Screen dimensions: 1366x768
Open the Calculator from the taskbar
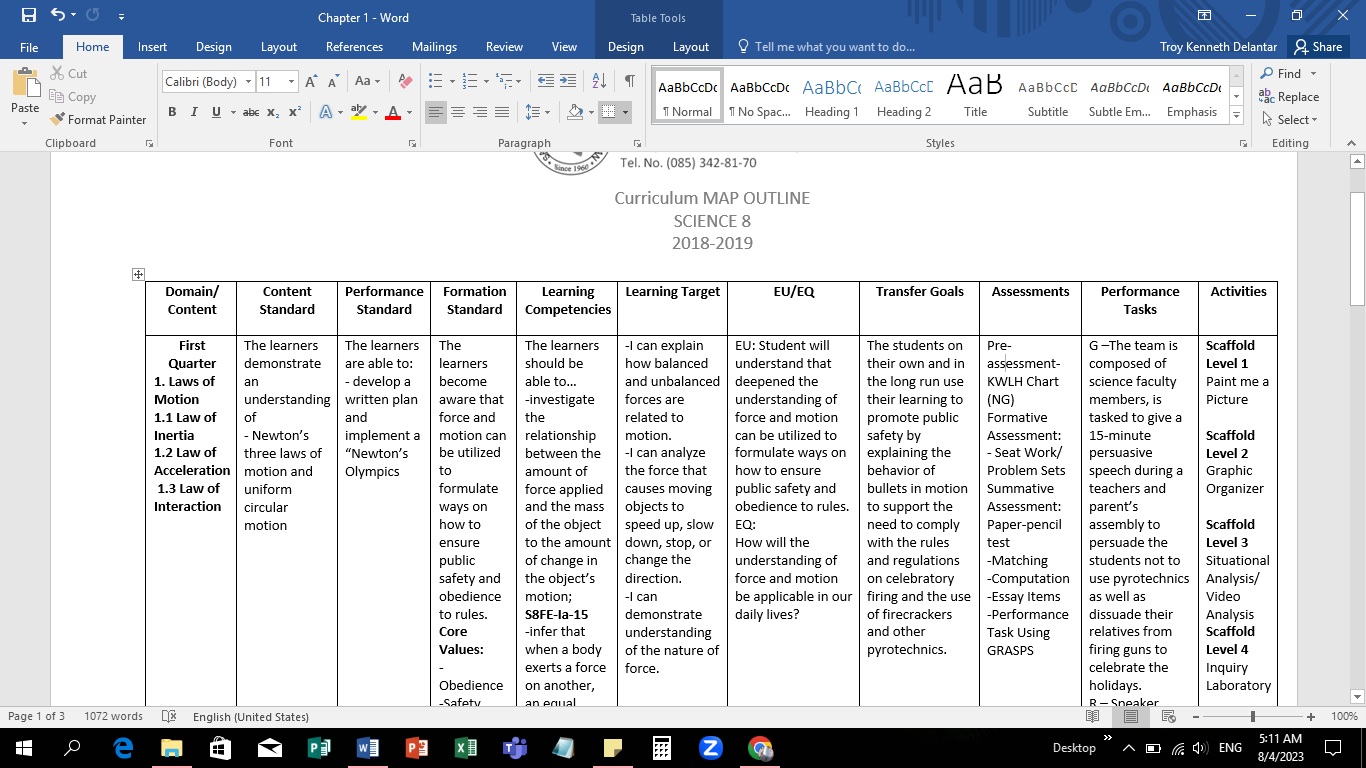click(x=661, y=747)
